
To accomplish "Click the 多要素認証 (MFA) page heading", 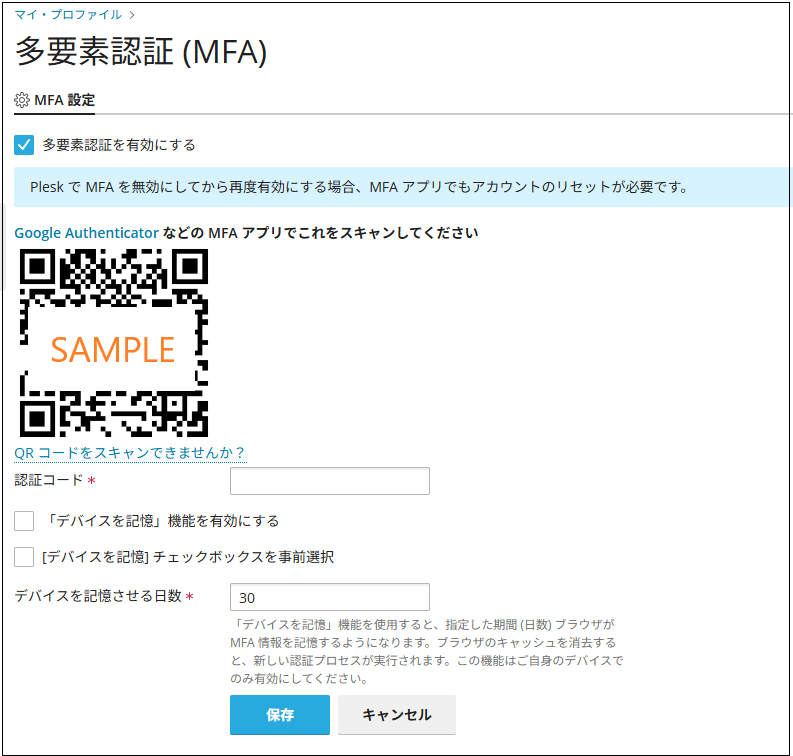I will pos(141,52).
